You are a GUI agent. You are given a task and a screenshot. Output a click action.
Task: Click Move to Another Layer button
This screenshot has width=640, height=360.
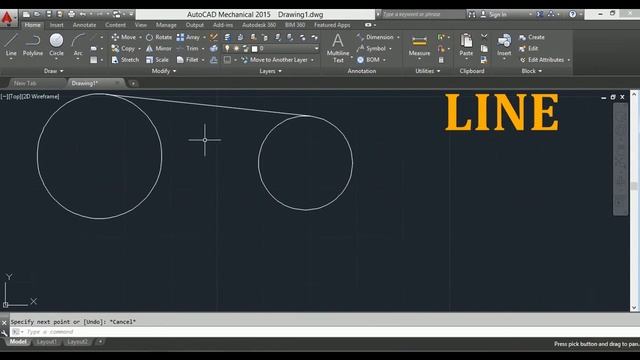click(274, 60)
